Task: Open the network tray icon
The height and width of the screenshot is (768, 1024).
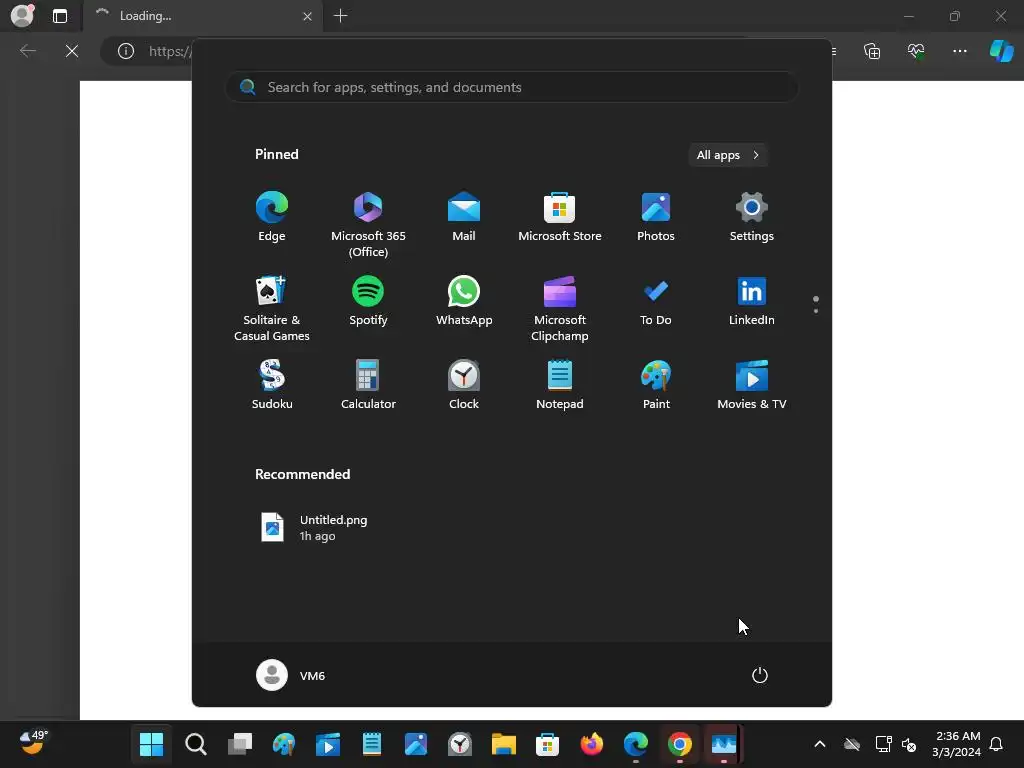Action: tap(883, 744)
